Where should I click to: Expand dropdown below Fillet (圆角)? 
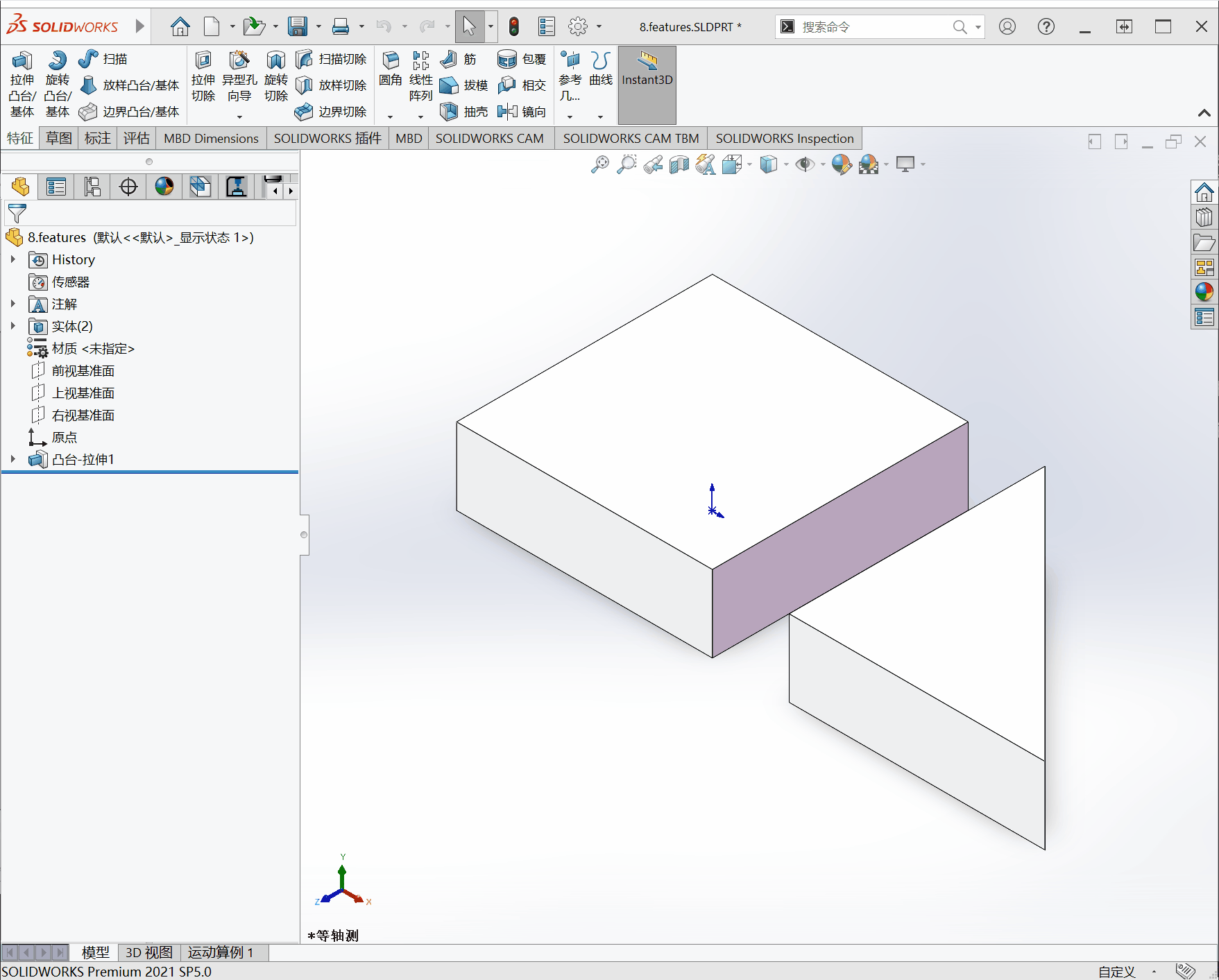tap(391, 117)
